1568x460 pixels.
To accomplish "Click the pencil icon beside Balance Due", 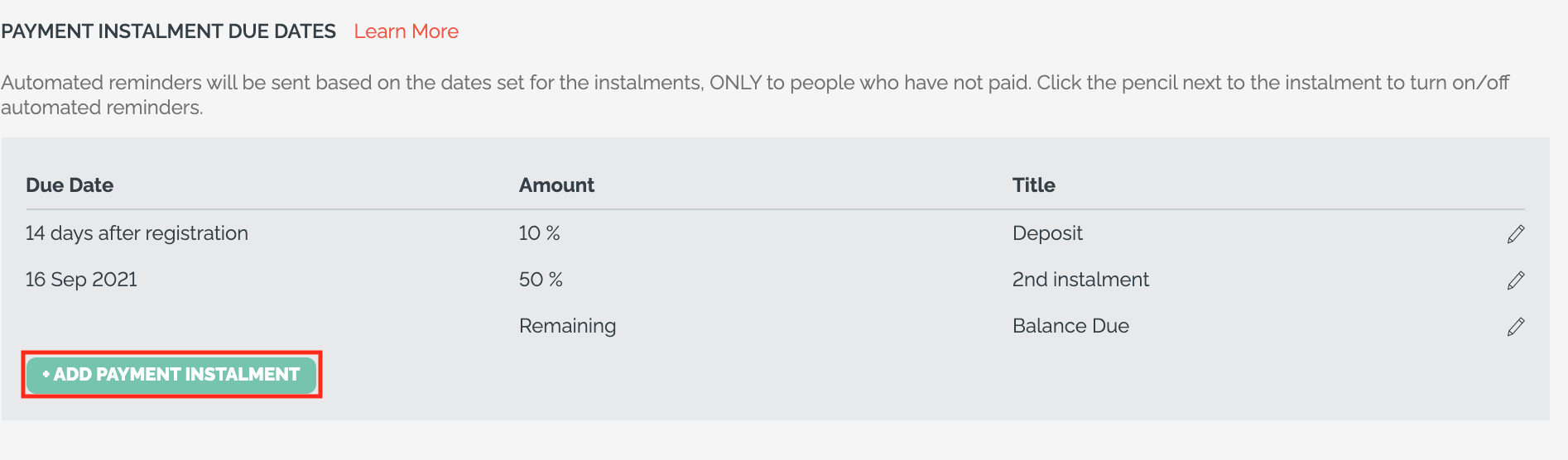I will pos(1516,327).
